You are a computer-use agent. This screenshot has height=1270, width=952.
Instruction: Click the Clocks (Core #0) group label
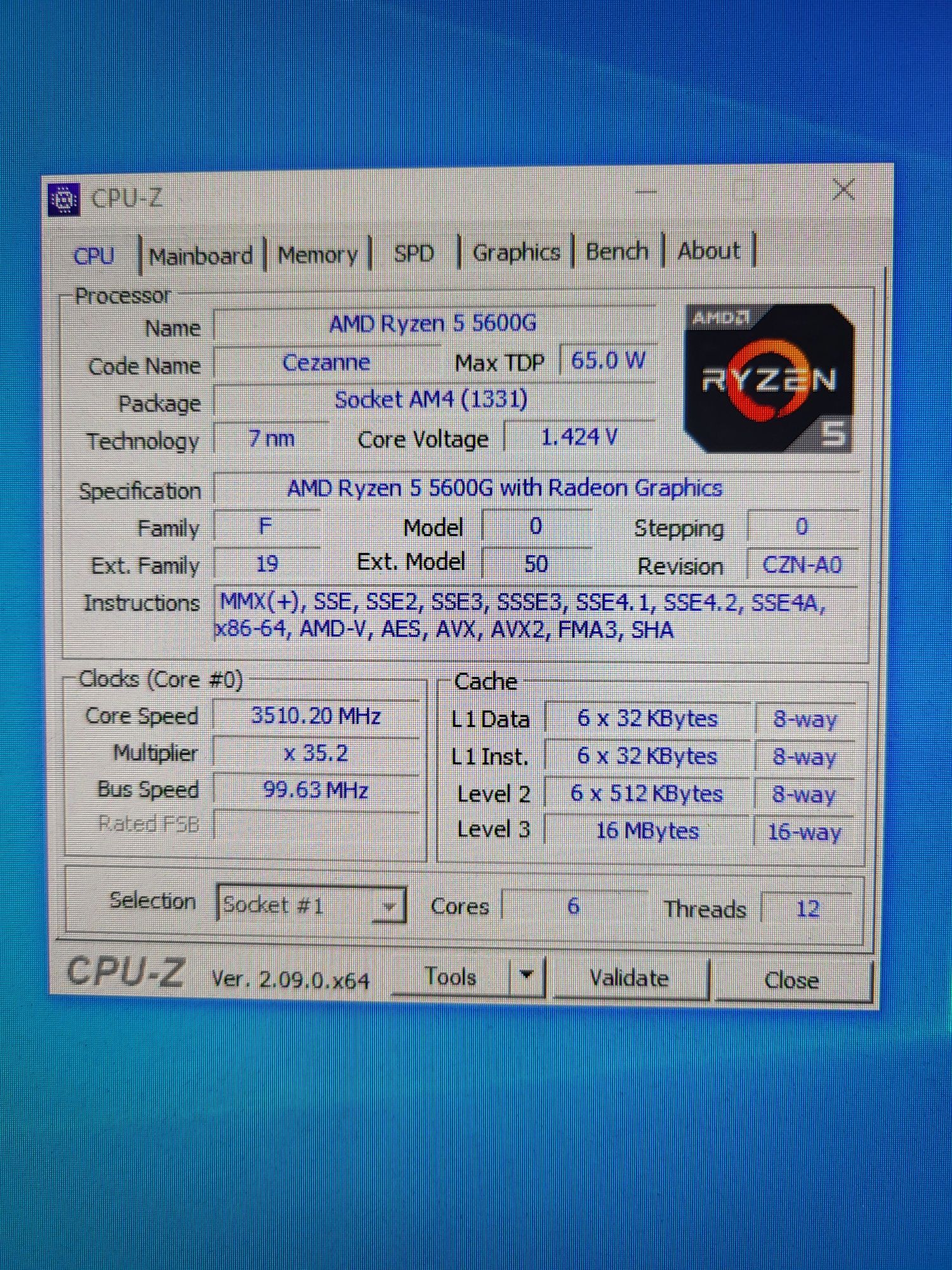[161, 680]
